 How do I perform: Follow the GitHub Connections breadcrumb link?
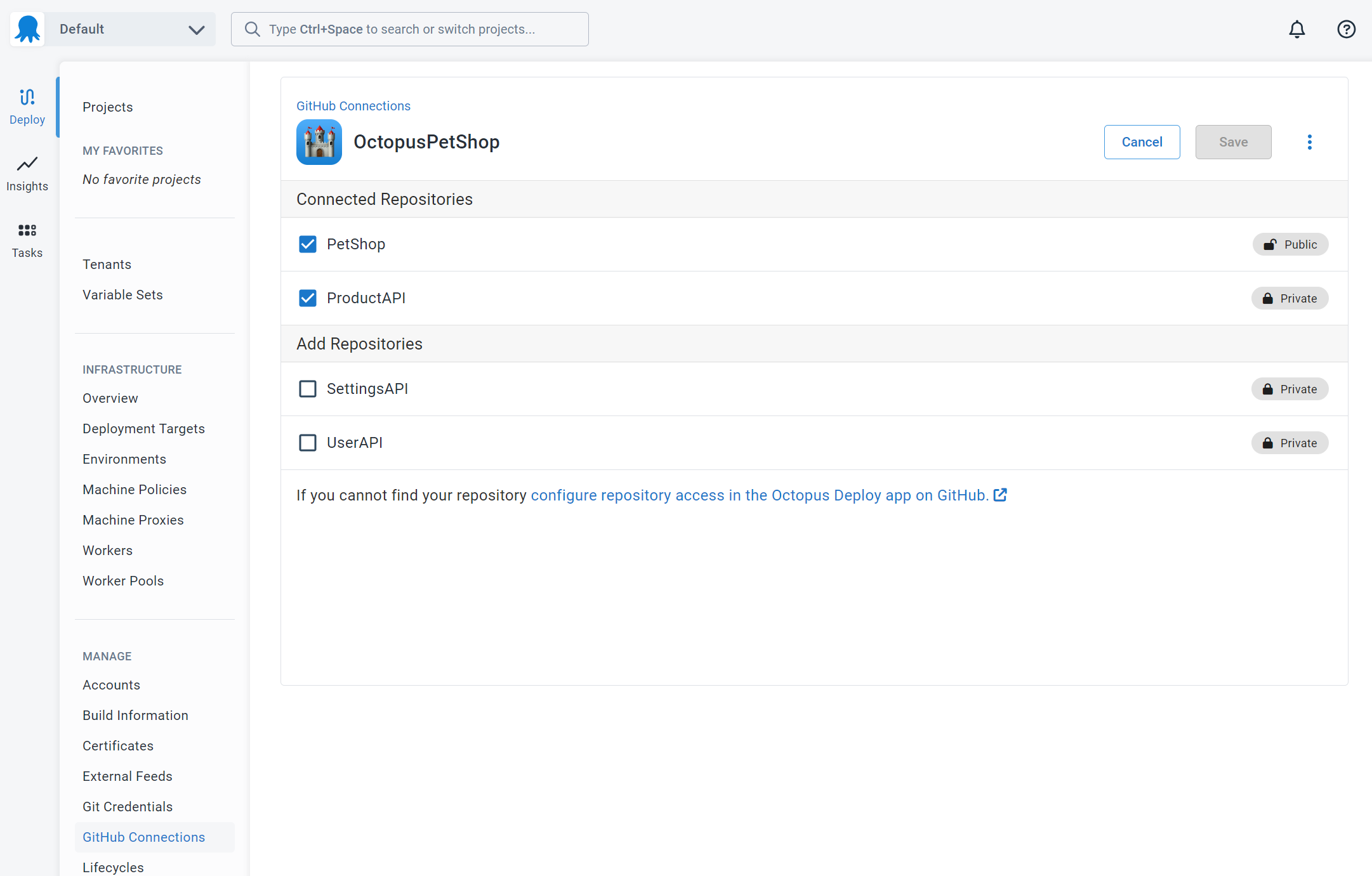pos(353,106)
